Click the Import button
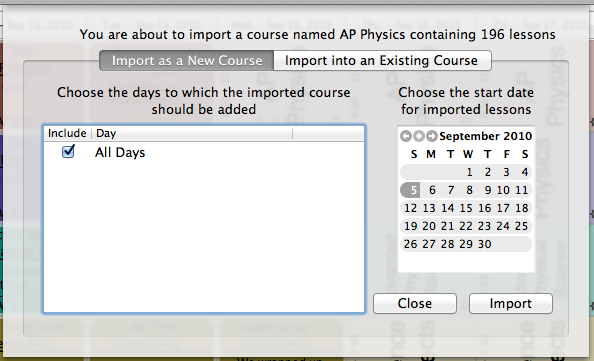 pos(511,303)
